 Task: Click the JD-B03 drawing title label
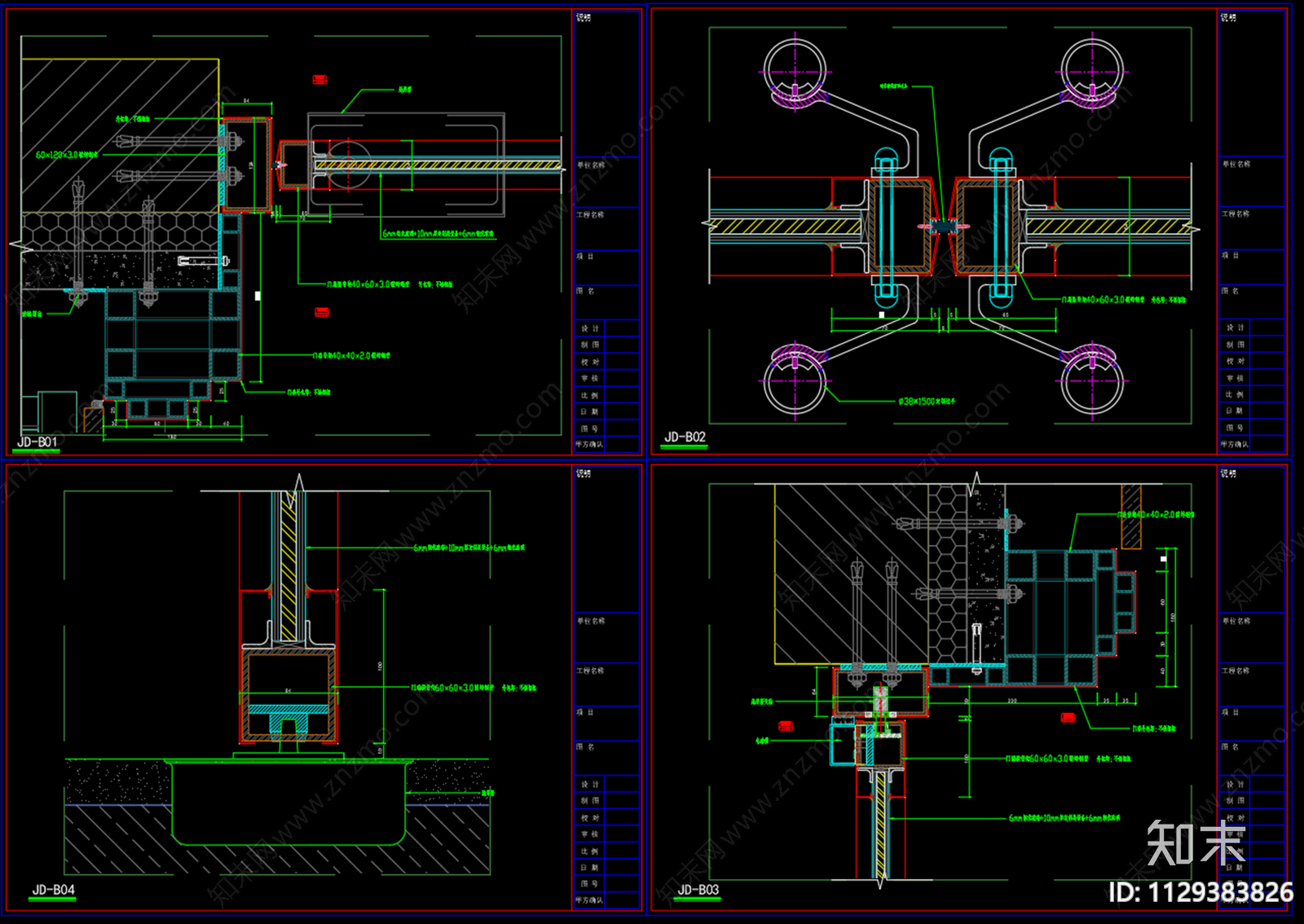pos(698,890)
